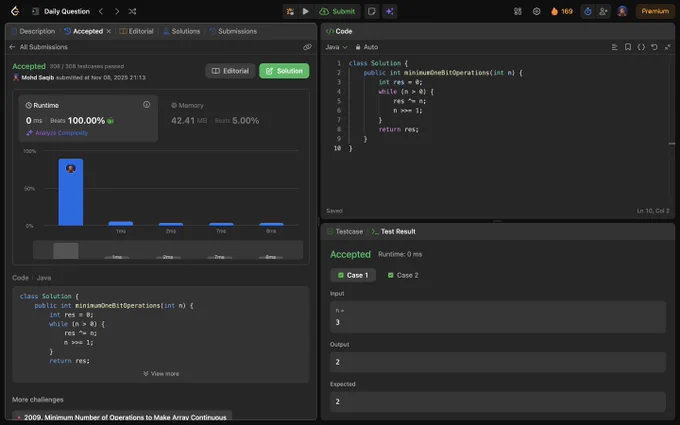Click the notes icon beside Submit

pos(372,11)
